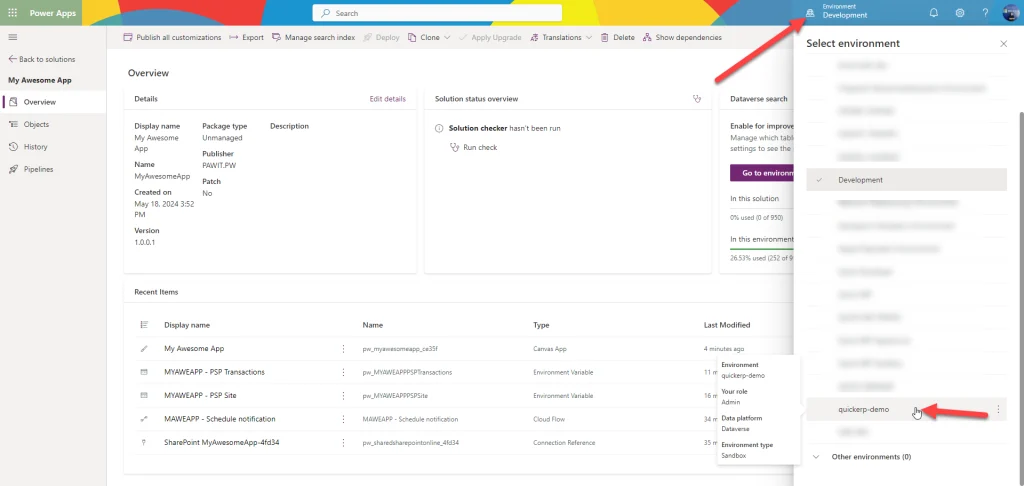This screenshot has width=1024, height=486.
Task: Click the environment variable icon for PSP Site
Action: coord(144,396)
